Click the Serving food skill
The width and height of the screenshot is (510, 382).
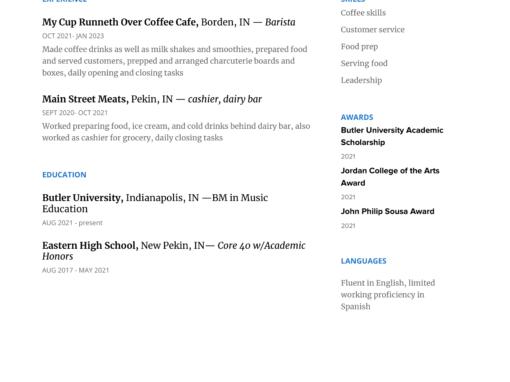[364, 63]
